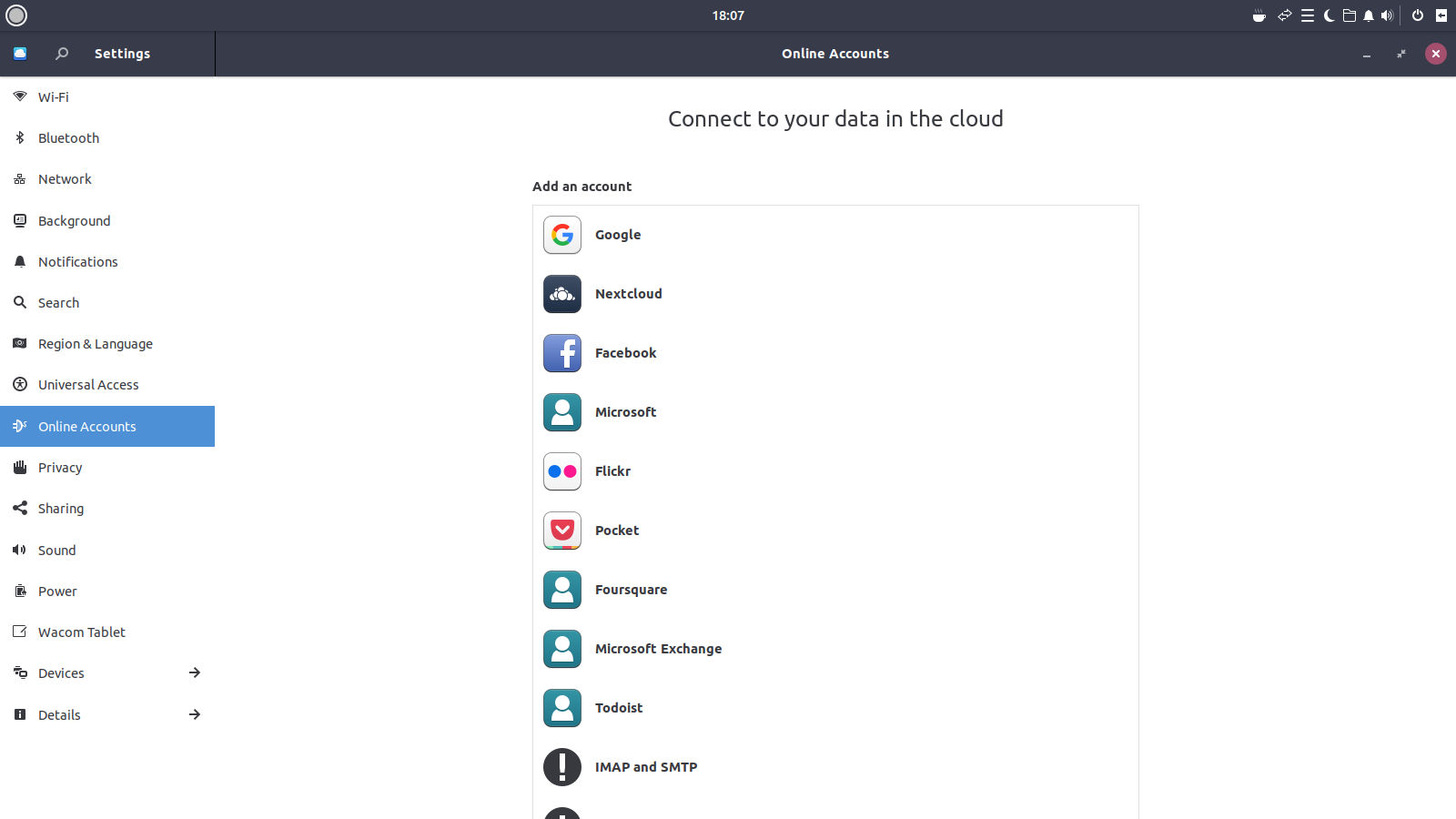Click the Flickr dots icon
1456x819 pixels.
tap(562, 471)
